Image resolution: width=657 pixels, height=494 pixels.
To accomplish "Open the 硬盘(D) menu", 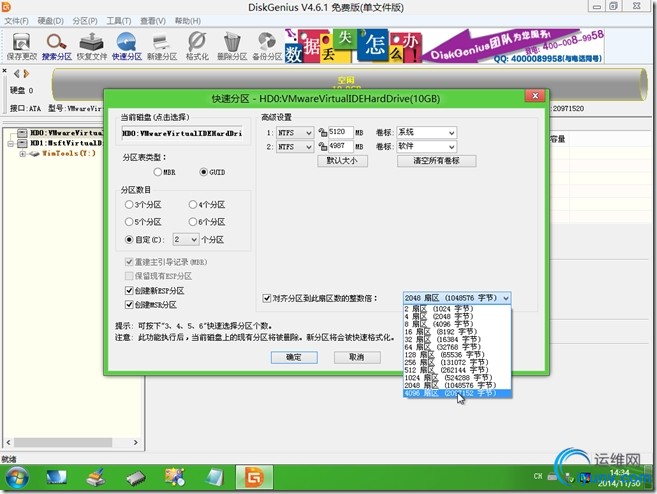I will tap(50, 21).
